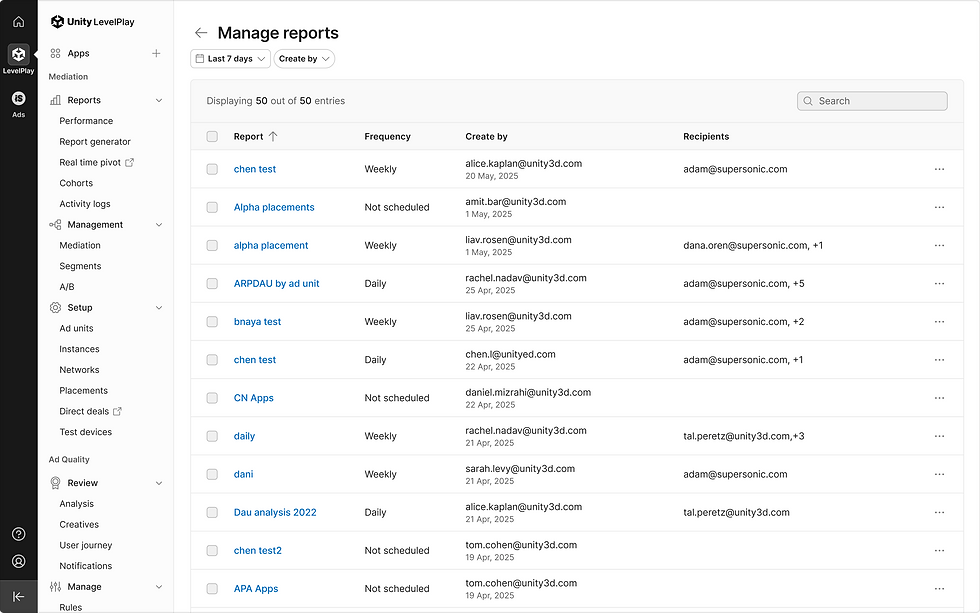Open more options for dani report row
Screen dimensions: 980x613
click(x=939, y=474)
